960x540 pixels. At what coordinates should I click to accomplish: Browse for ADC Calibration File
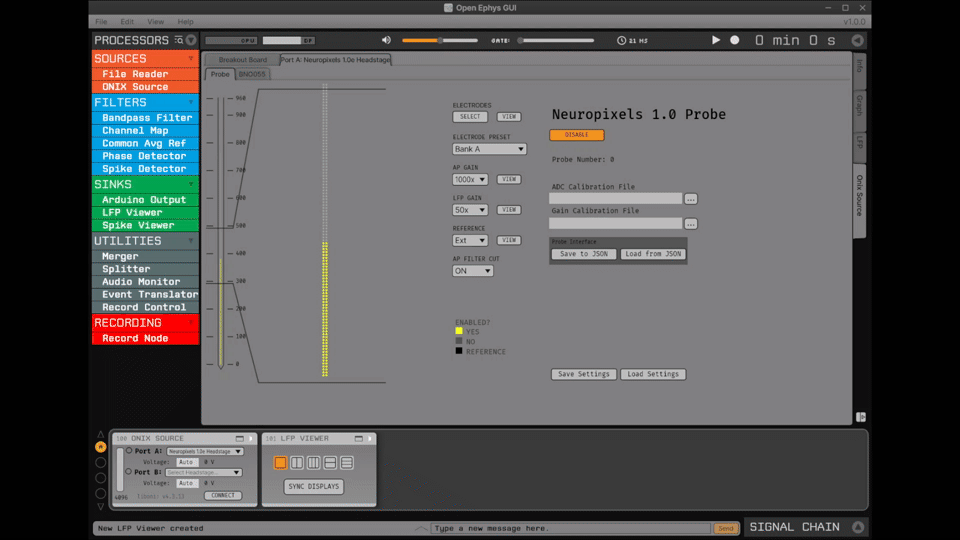(x=691, y=199)
